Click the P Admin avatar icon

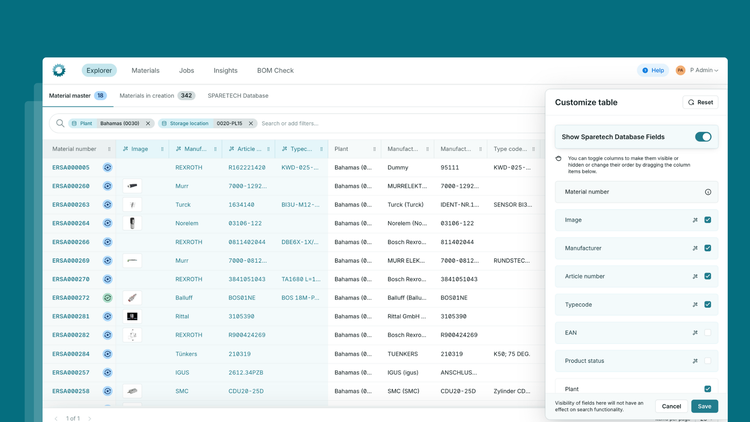pyautogui.click(x=680, y=70)
